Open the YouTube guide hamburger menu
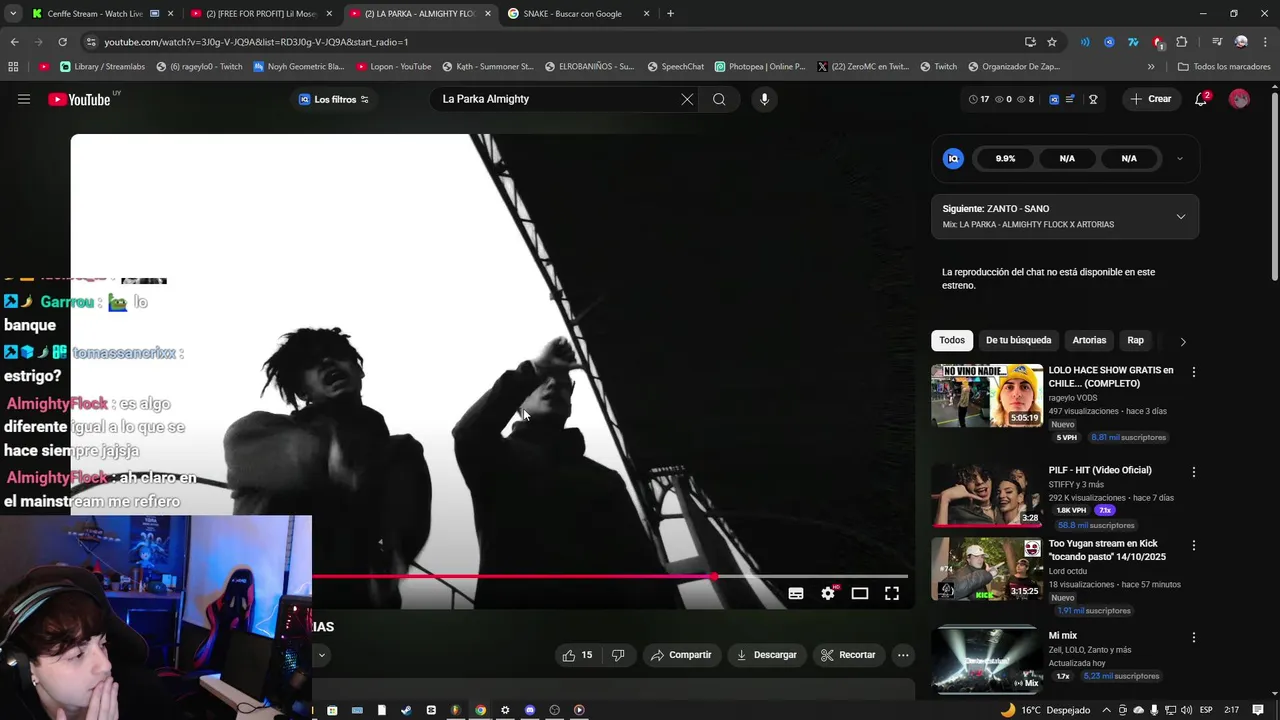 pyautogui.click(x=24, y=99)
